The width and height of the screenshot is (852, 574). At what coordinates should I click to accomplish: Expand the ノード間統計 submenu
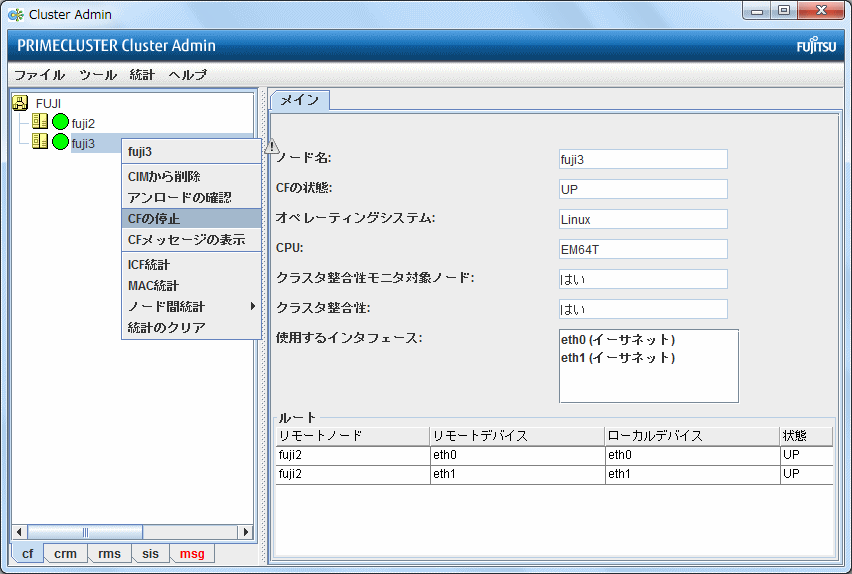(191, 307)
